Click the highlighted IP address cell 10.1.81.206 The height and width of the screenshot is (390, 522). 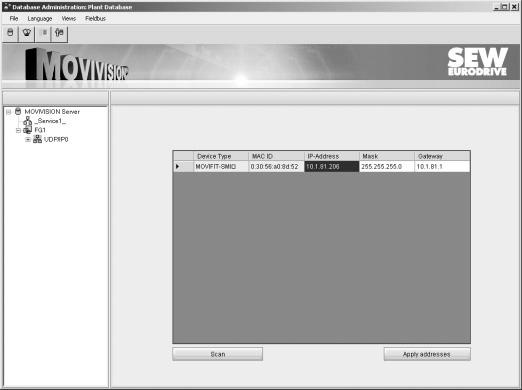(331, 166)
